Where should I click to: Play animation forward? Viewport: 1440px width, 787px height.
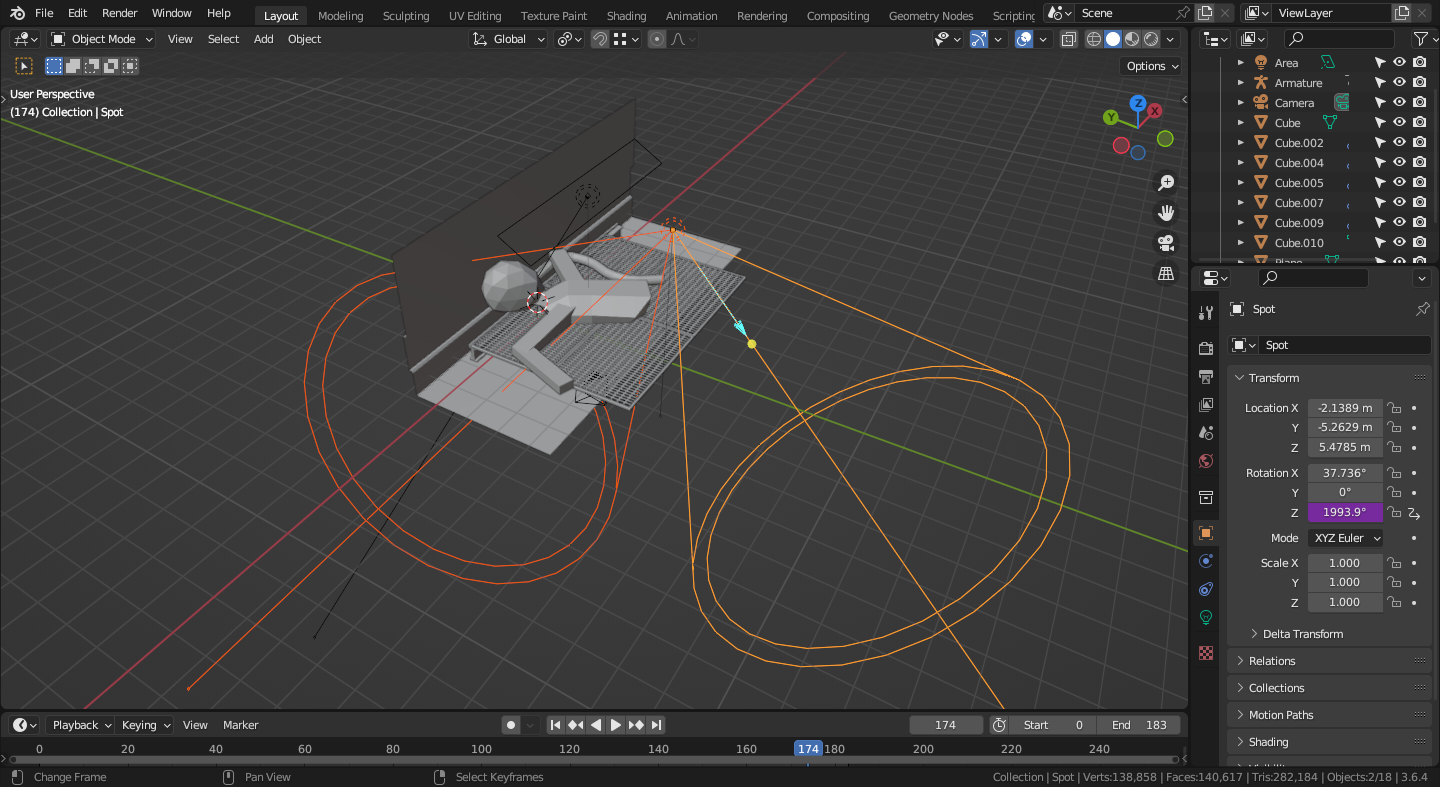616,725
